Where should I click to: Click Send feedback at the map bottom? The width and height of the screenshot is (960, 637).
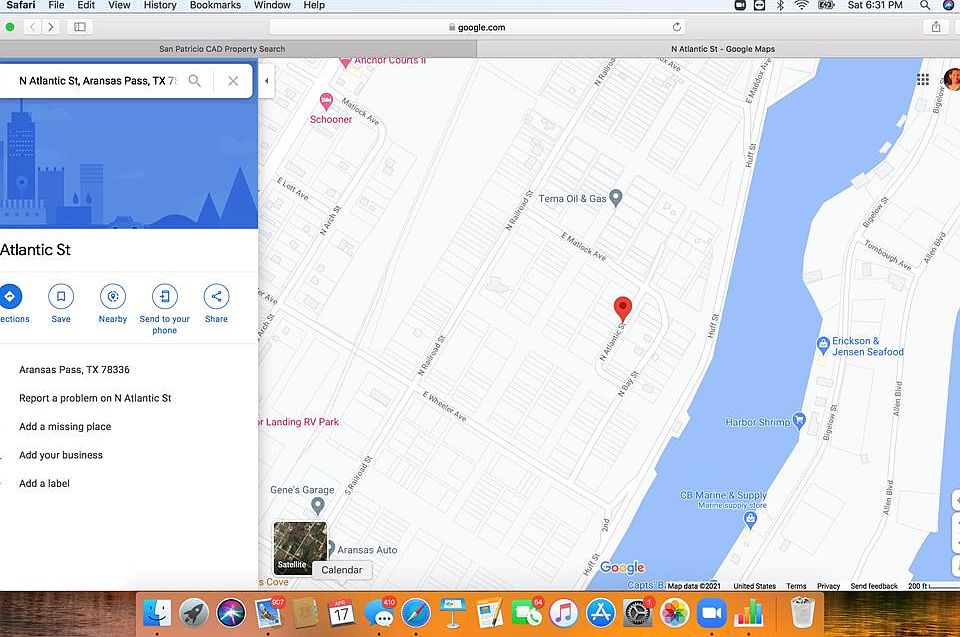[874, 586]
